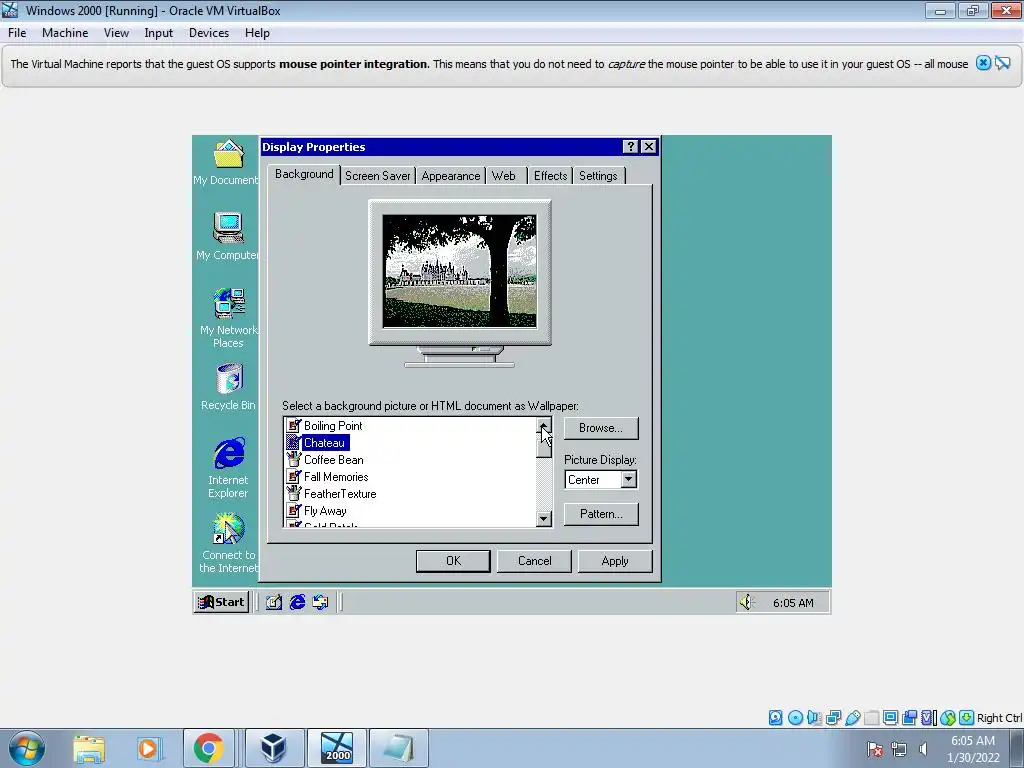The height and width of the screenshot is (768, 1024).
Task: Open the VirtualBox File menu
Action: [17, 33]
